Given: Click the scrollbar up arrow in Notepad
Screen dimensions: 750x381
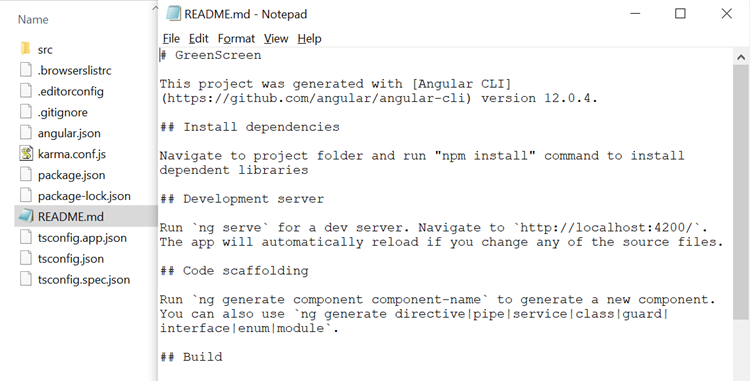Looking at the screenshot, I should coord(741,56).
